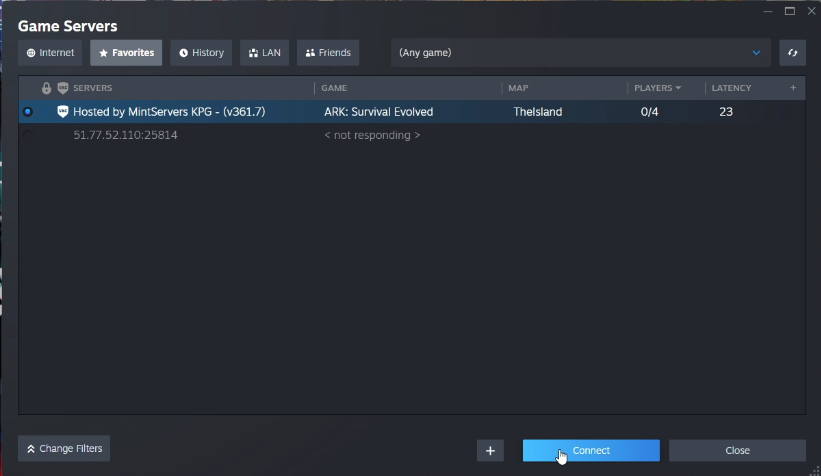Open the LAN tab
The height and width of the screenshot is (476, 821).
pos(264,53)
